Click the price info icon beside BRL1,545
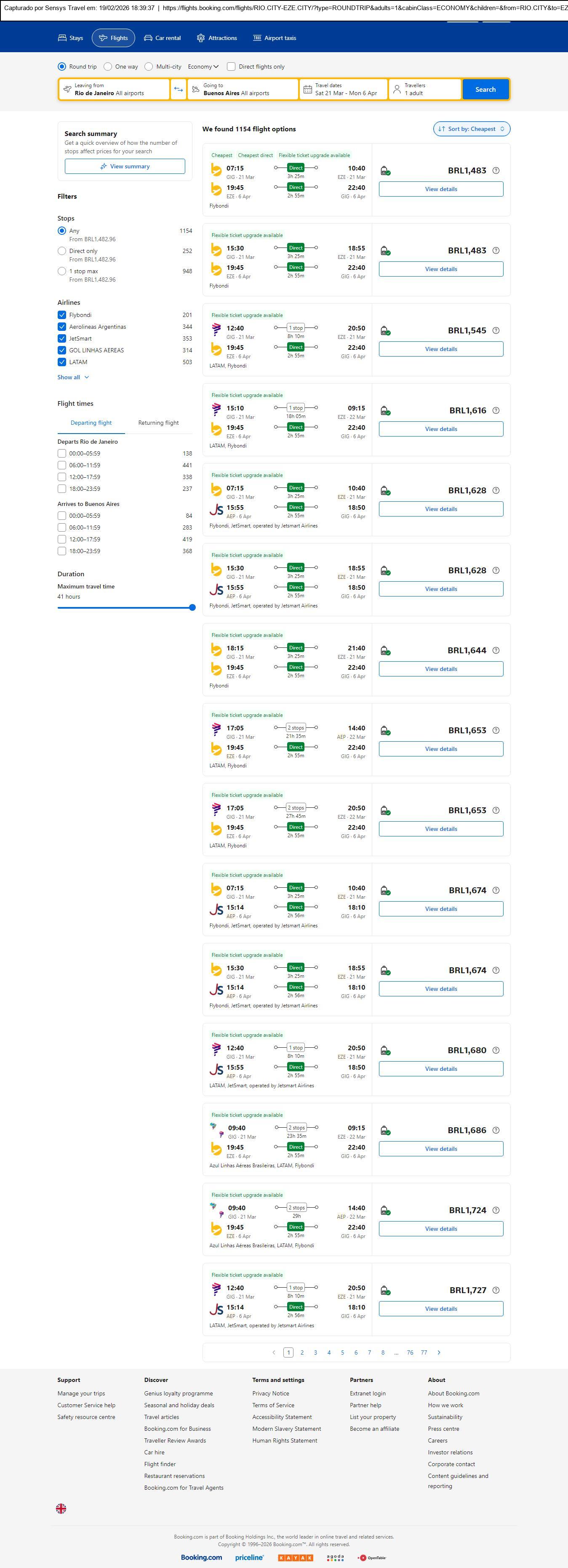The height and width of the screenshot is (1568, 568). (x=496, y=330)
